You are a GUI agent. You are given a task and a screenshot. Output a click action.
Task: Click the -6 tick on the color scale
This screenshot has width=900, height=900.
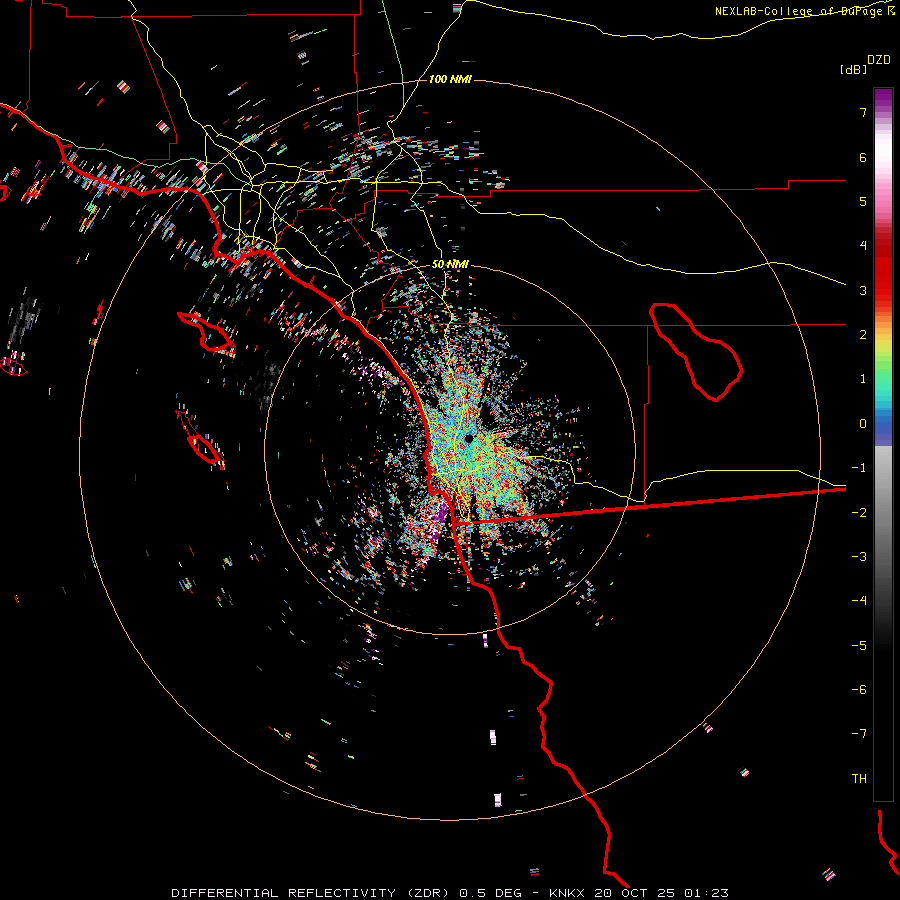click(x=859, y=690)
